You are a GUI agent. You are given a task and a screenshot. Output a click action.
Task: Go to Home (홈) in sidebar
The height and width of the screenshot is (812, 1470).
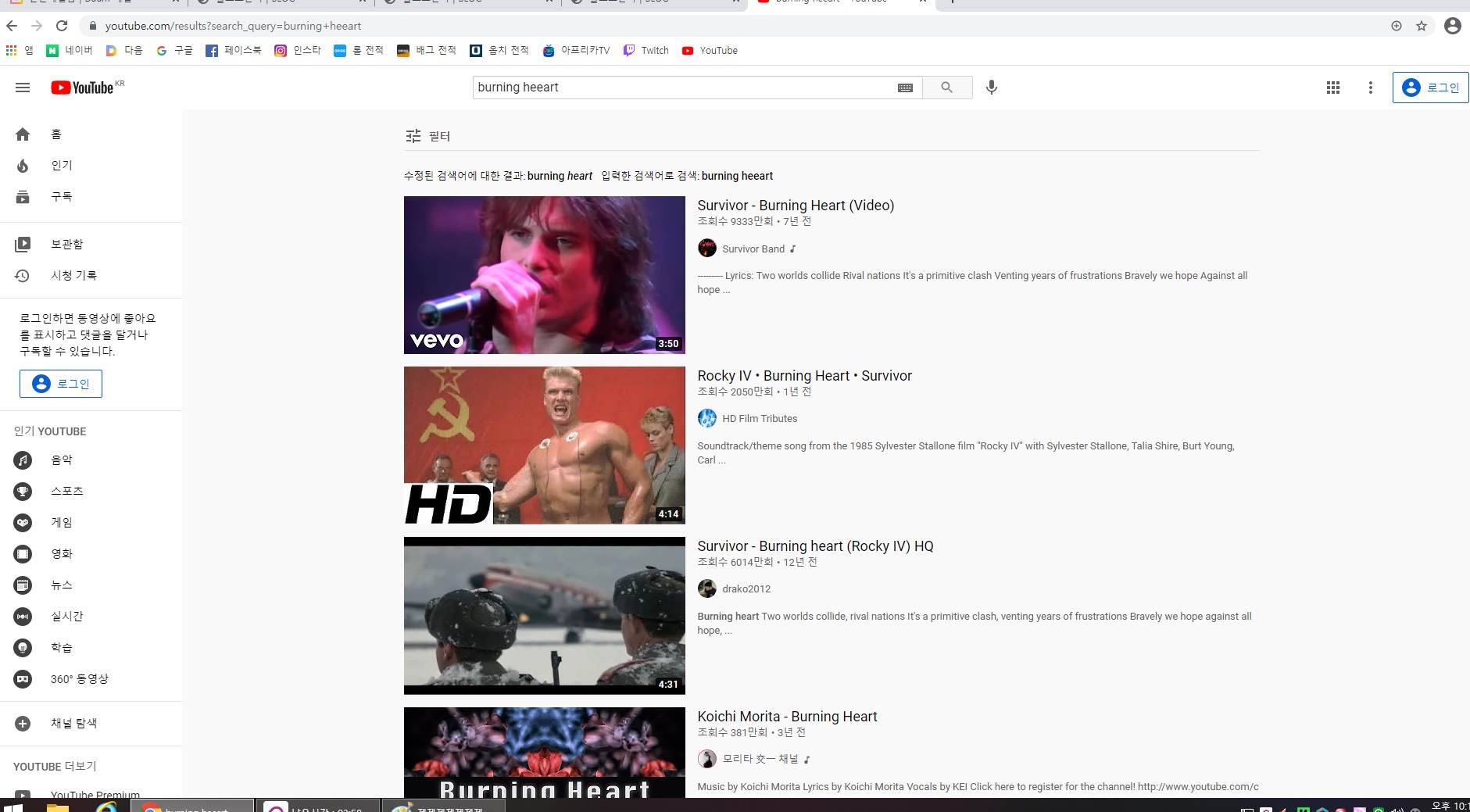pos(91,134)
